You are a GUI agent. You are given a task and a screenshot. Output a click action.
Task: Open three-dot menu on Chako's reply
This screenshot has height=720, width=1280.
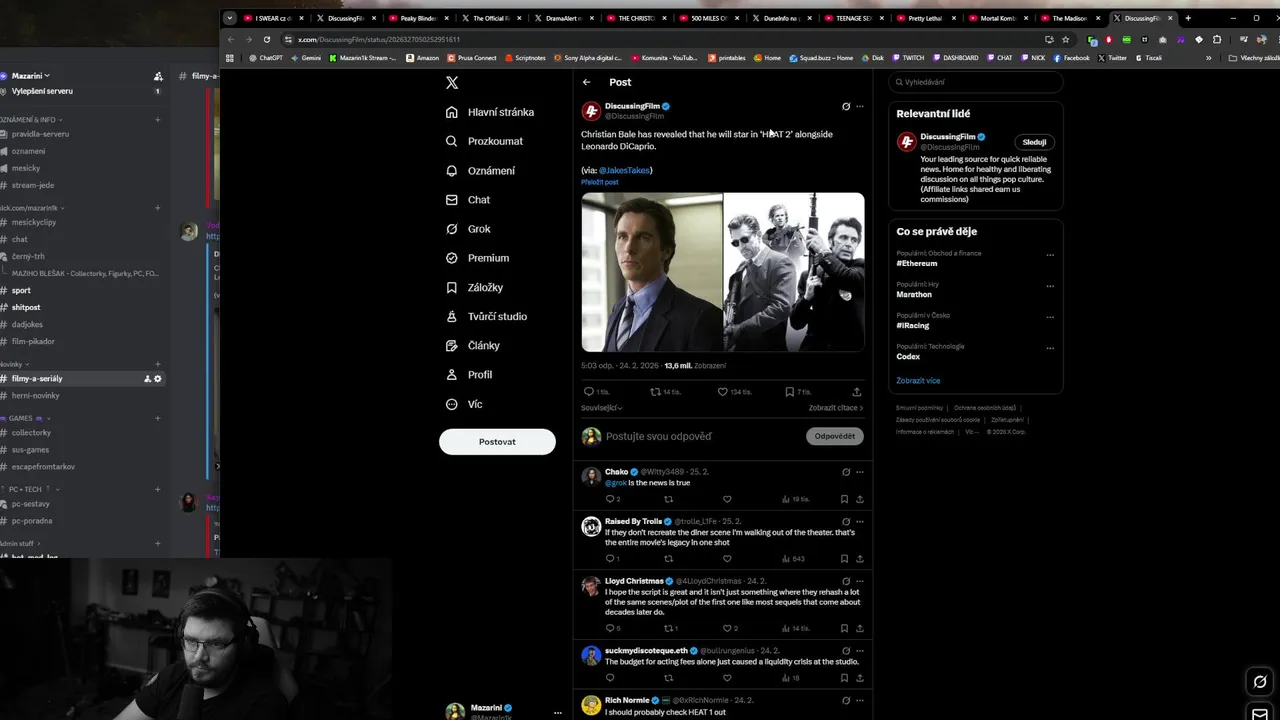coord(859,472)
